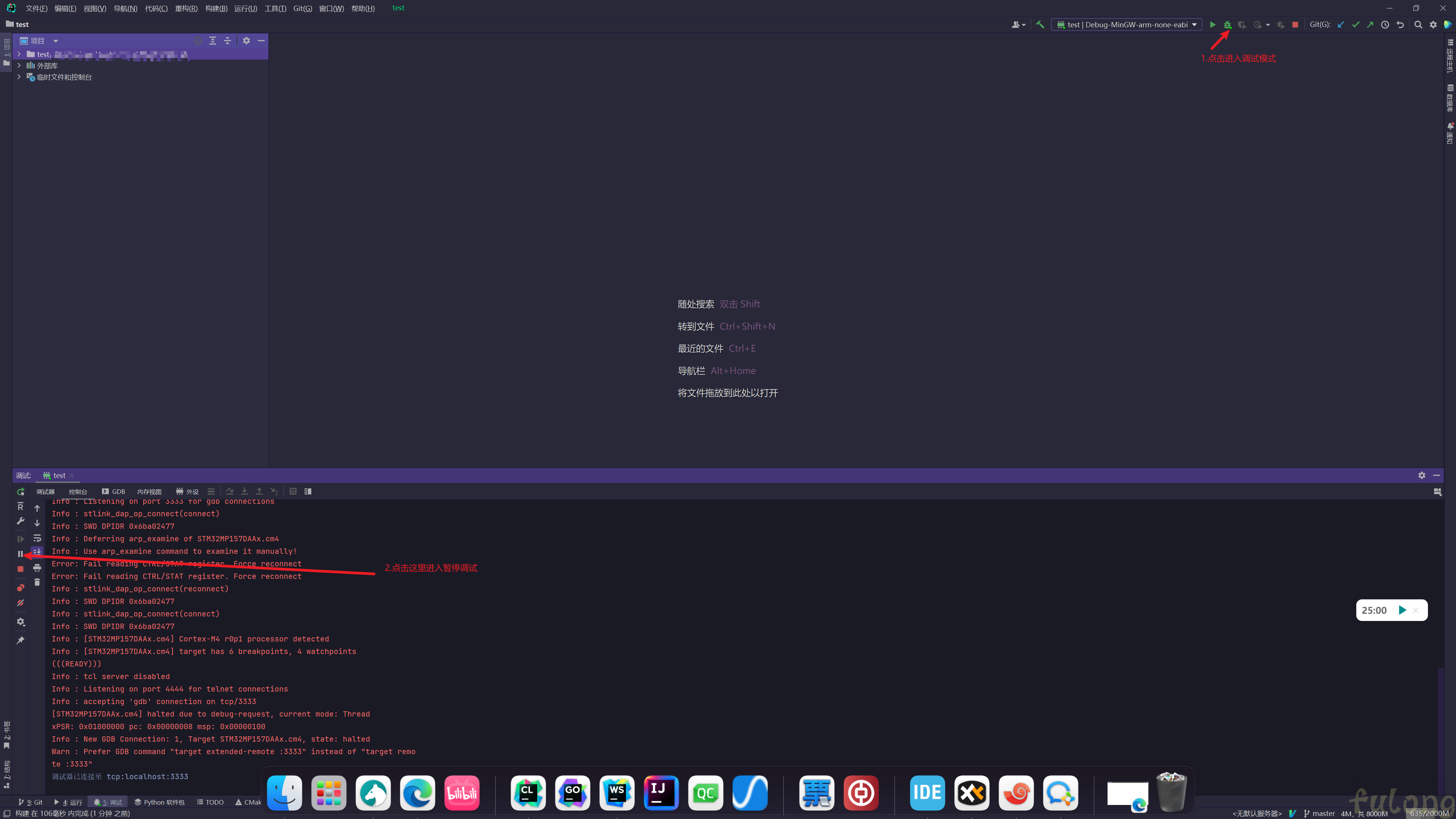This screenshot has height=819, width=1456.
Task: Click the red Stop button in the top toolbar
Action: pos(1295,25)
